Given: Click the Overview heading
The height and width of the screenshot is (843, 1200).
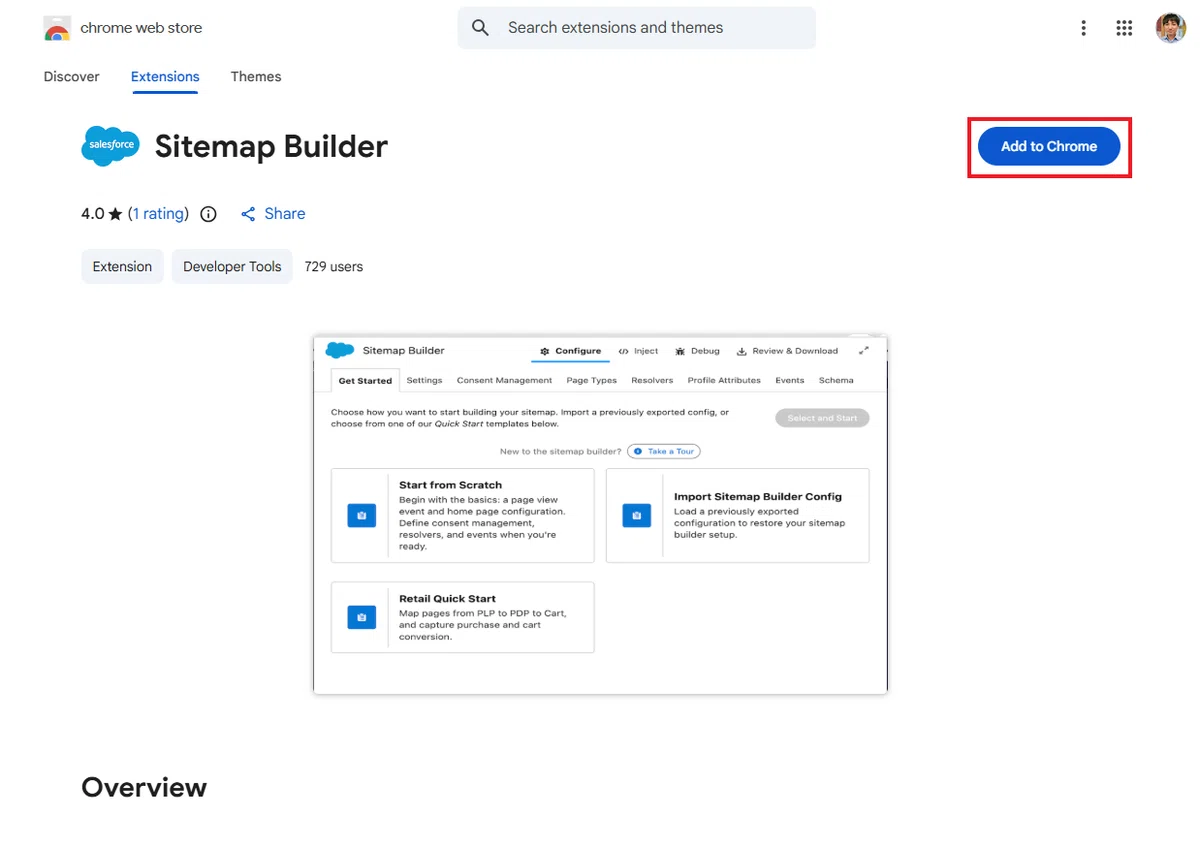Looking at the screenshot, I should [144, 788].
